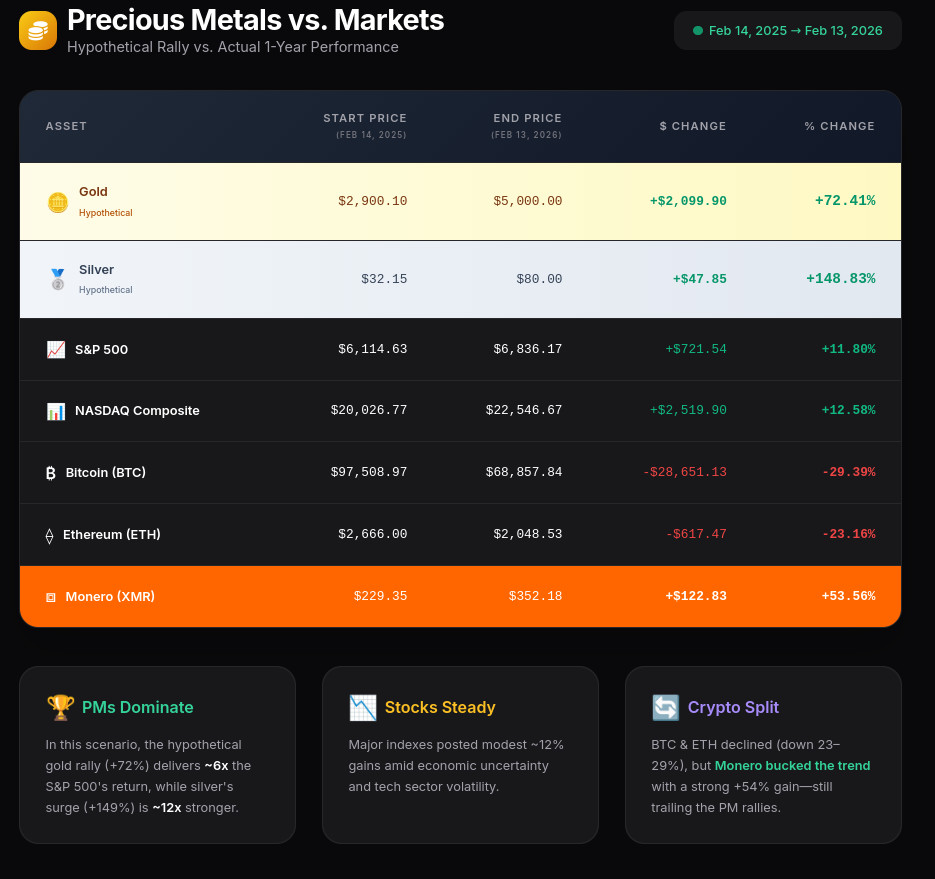
Task: Click the Monero bucked the trend text
Action: point(792,766)
